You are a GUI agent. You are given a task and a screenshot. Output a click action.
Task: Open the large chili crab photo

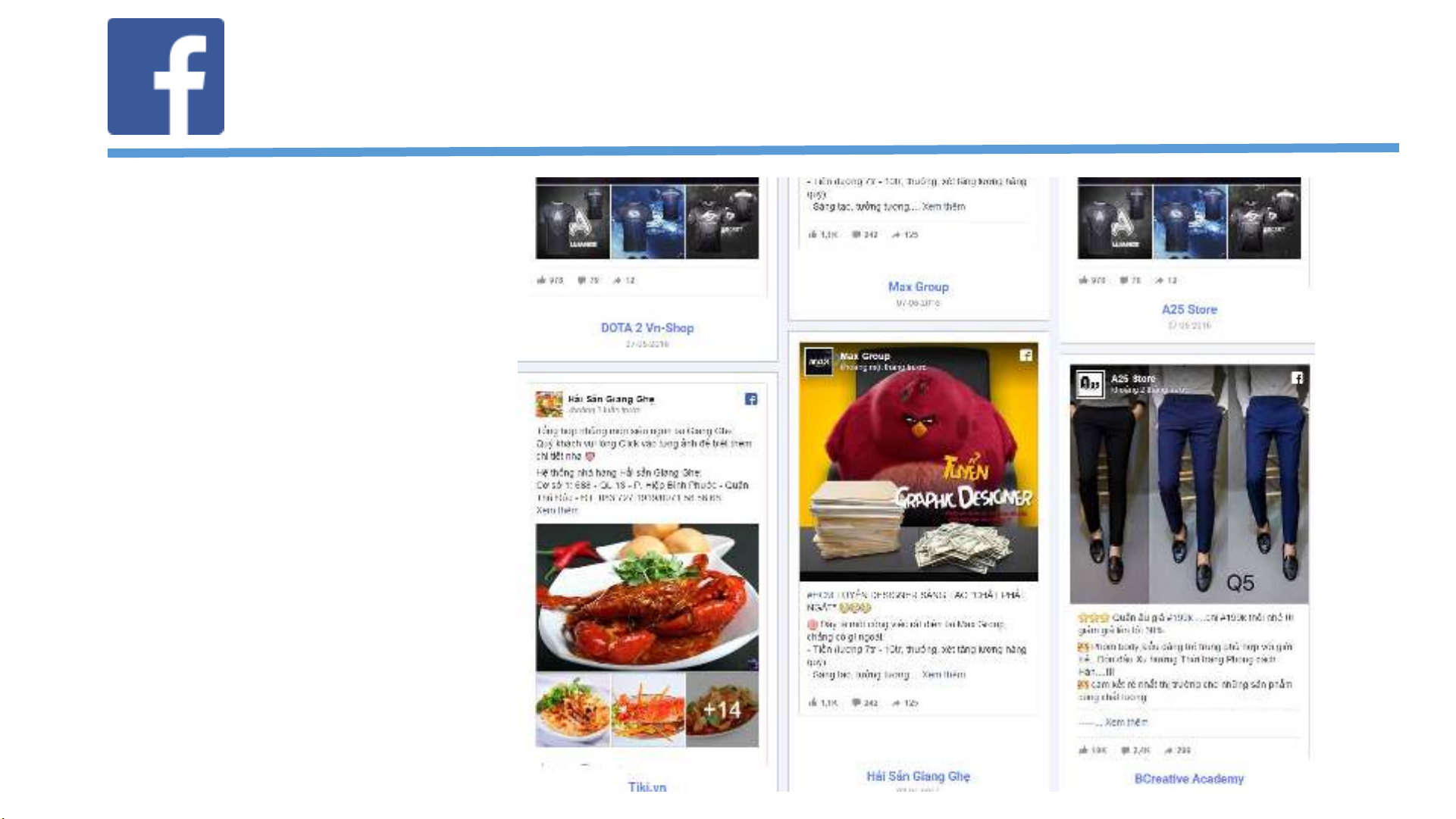tap(647, 598)
